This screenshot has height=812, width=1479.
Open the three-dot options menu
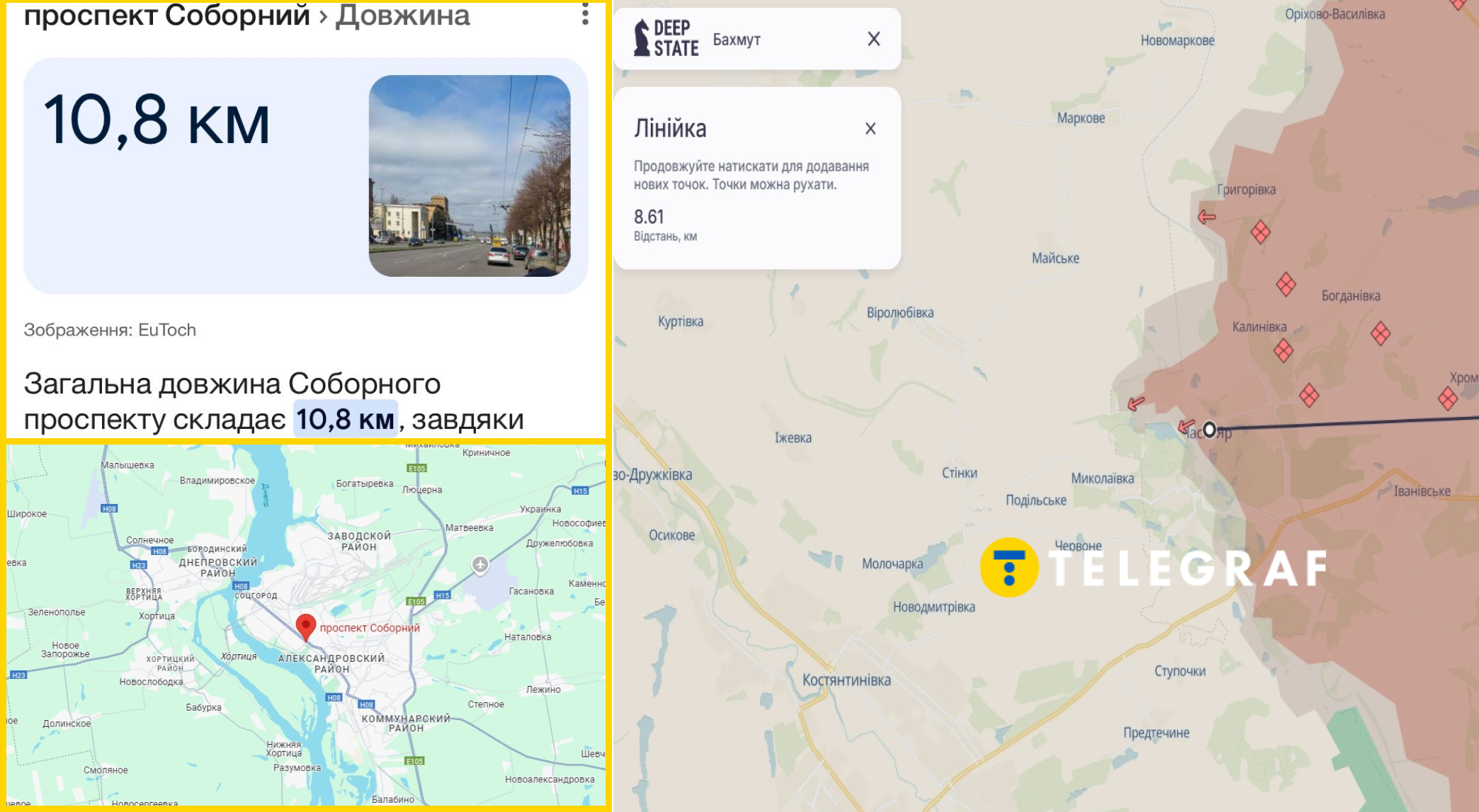pyautogui.click(x=585, y=13)
